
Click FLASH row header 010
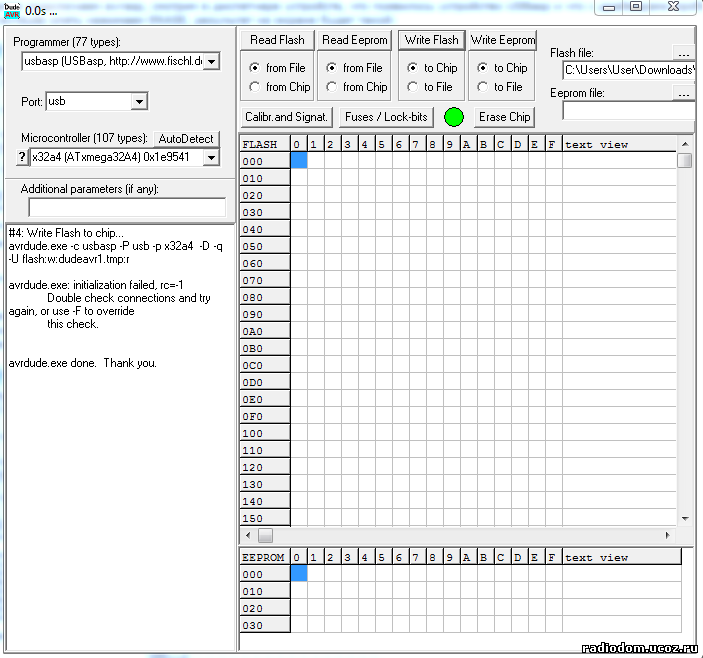(x=265, y=178)
